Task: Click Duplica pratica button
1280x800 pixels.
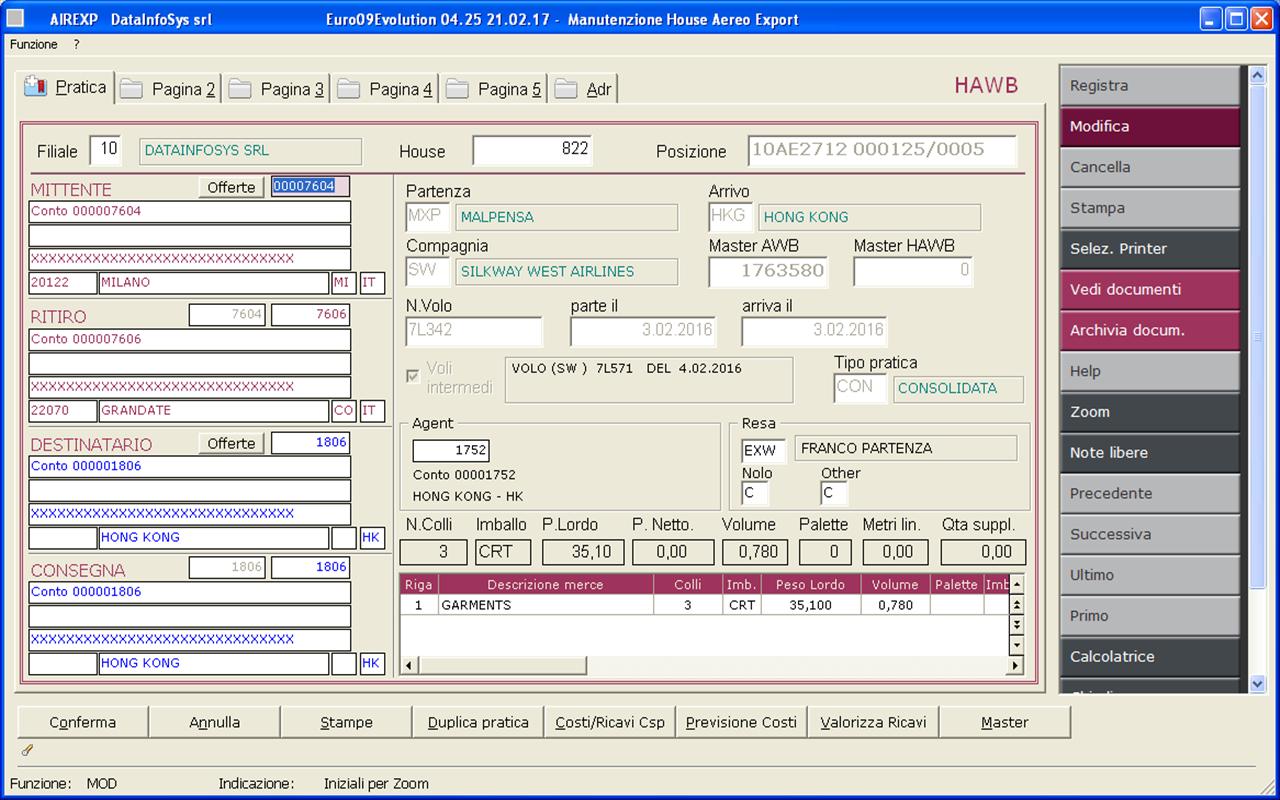Action: coord(478,722)
